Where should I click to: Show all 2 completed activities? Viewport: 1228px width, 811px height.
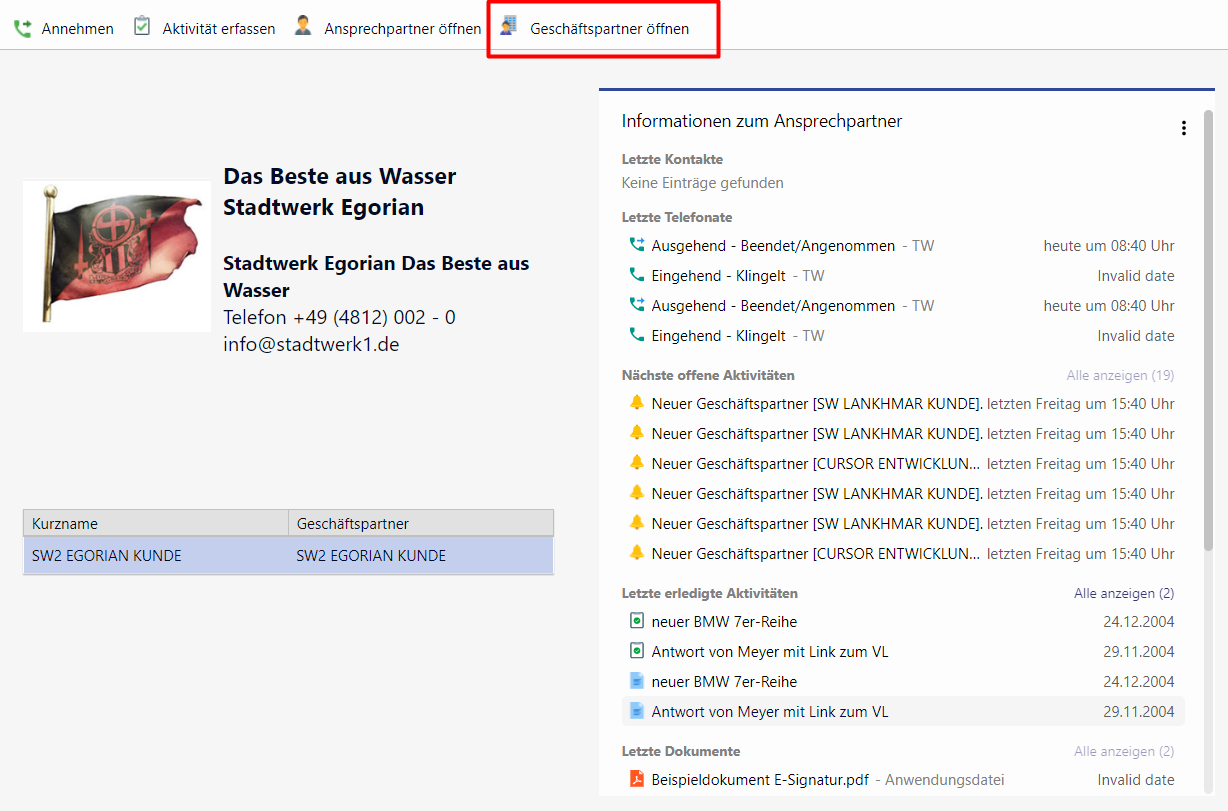tap(1124, 593)
